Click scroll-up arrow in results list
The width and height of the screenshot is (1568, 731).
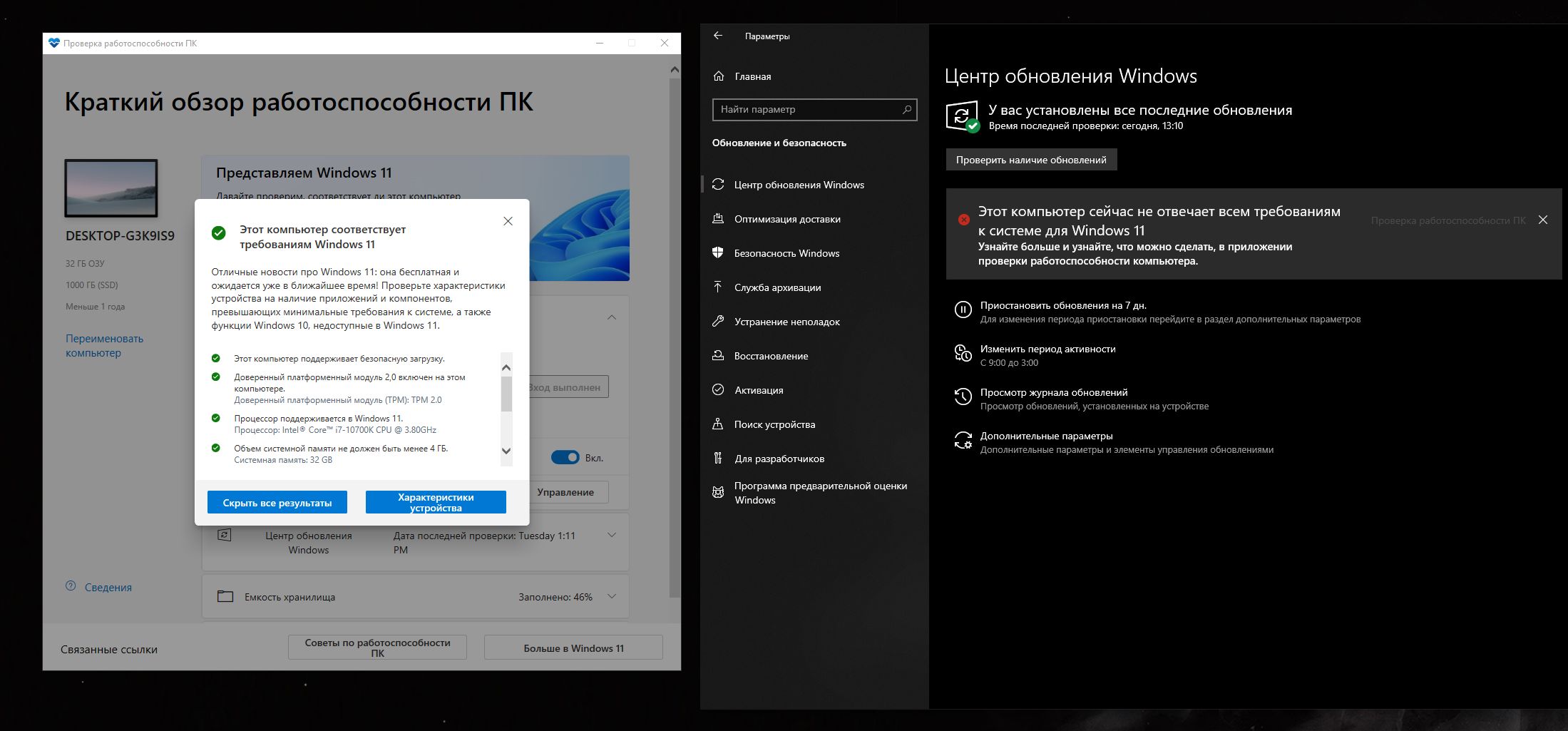pos(506,367)
